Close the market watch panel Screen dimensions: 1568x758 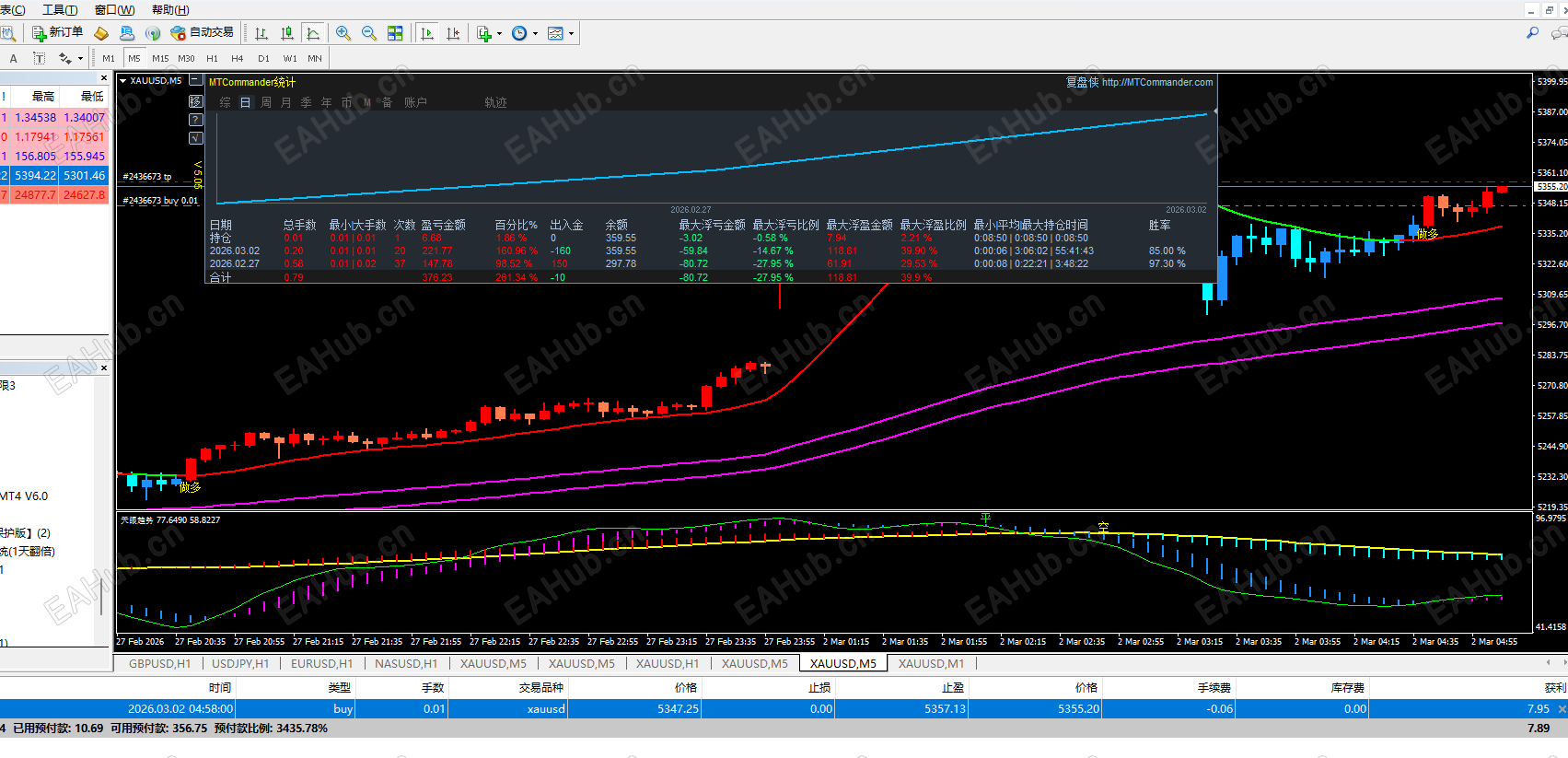coord(103,78)
